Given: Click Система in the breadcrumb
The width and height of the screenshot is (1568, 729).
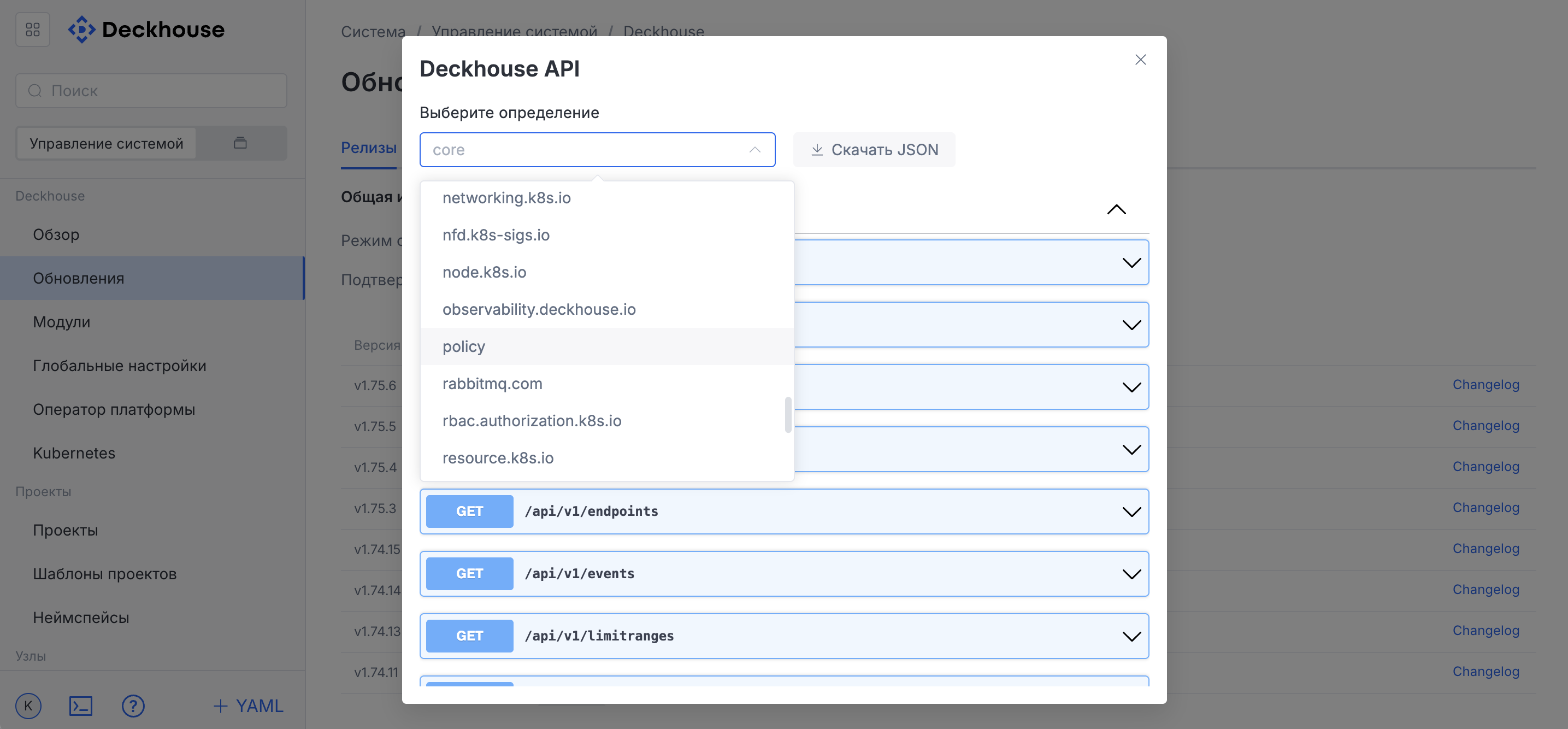Looking at the screenshot, I should pyautogui.click(x=373, y=31).
